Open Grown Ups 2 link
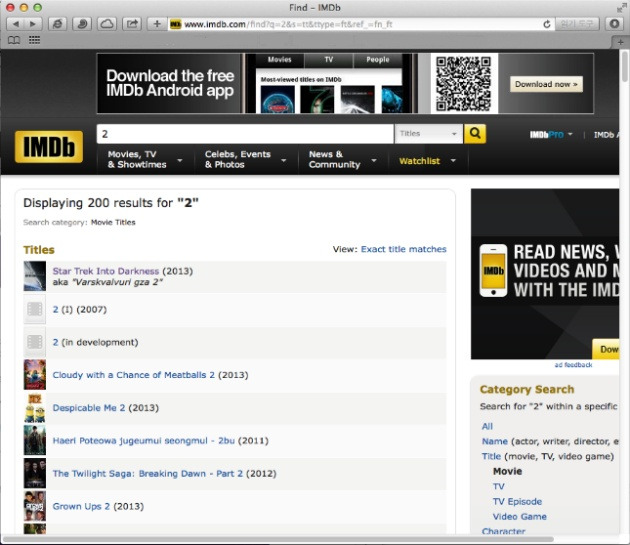The height and width of the screenshot is (545, 630). [x=81, y=506]
